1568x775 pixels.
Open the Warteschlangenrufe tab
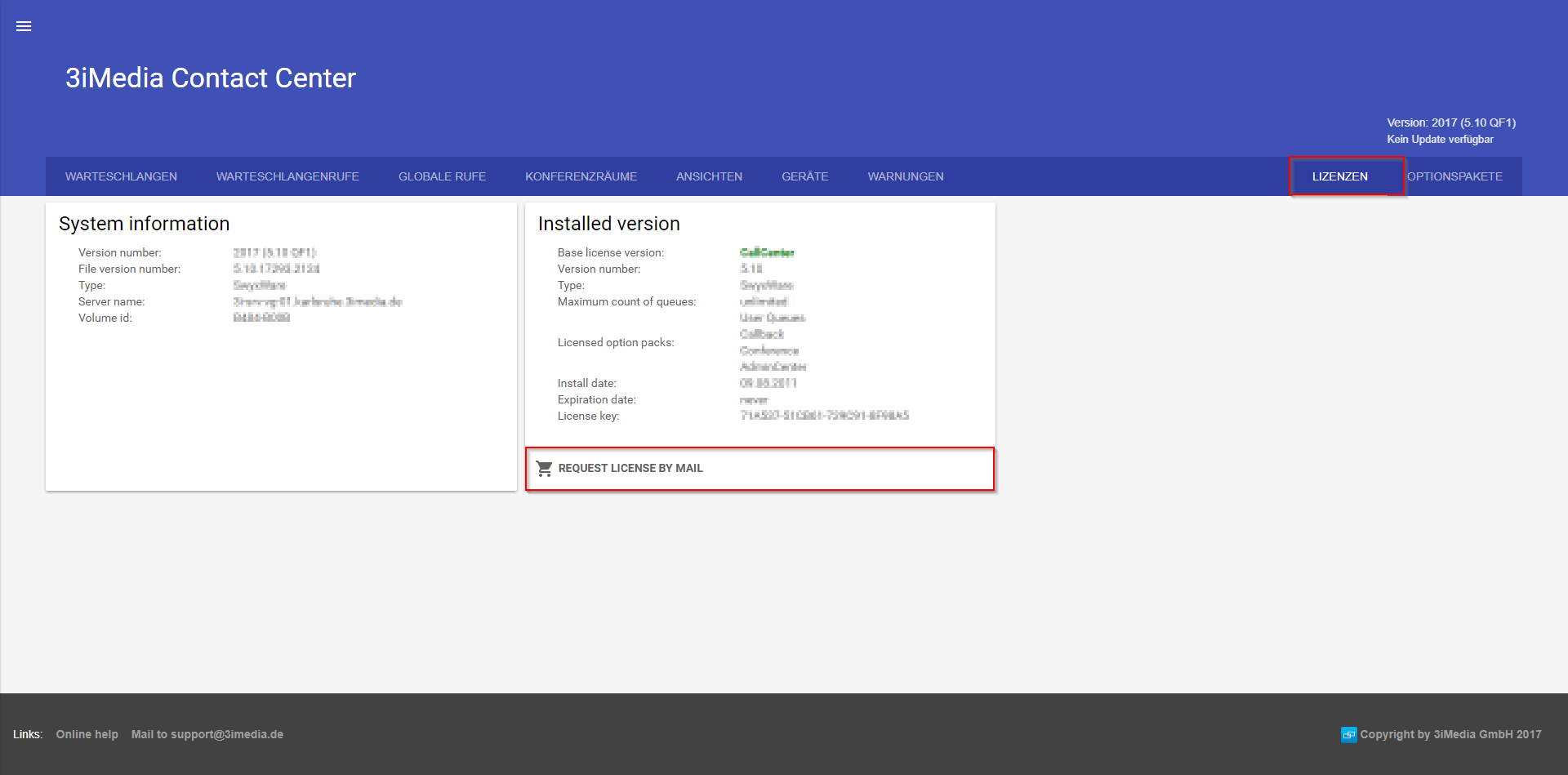coord(287,176)
